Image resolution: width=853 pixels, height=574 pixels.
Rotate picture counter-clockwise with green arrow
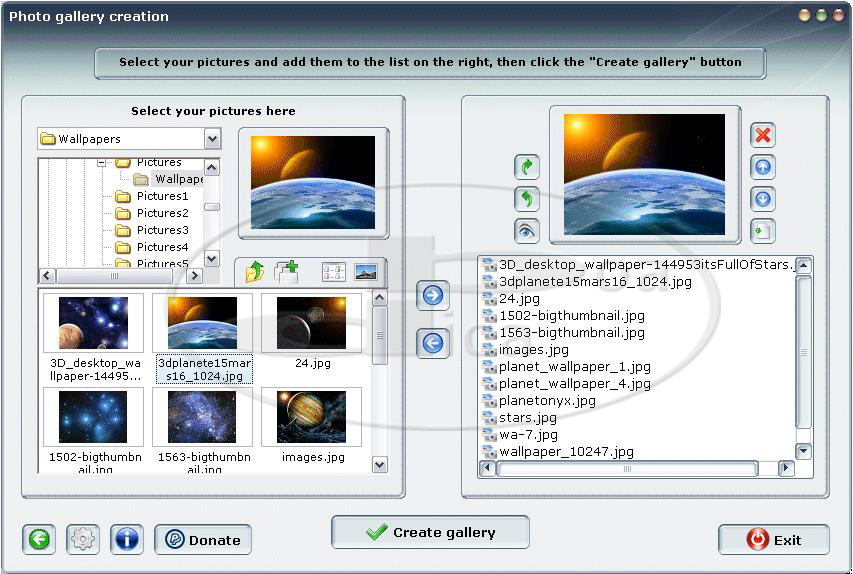[x=527, y=199]
